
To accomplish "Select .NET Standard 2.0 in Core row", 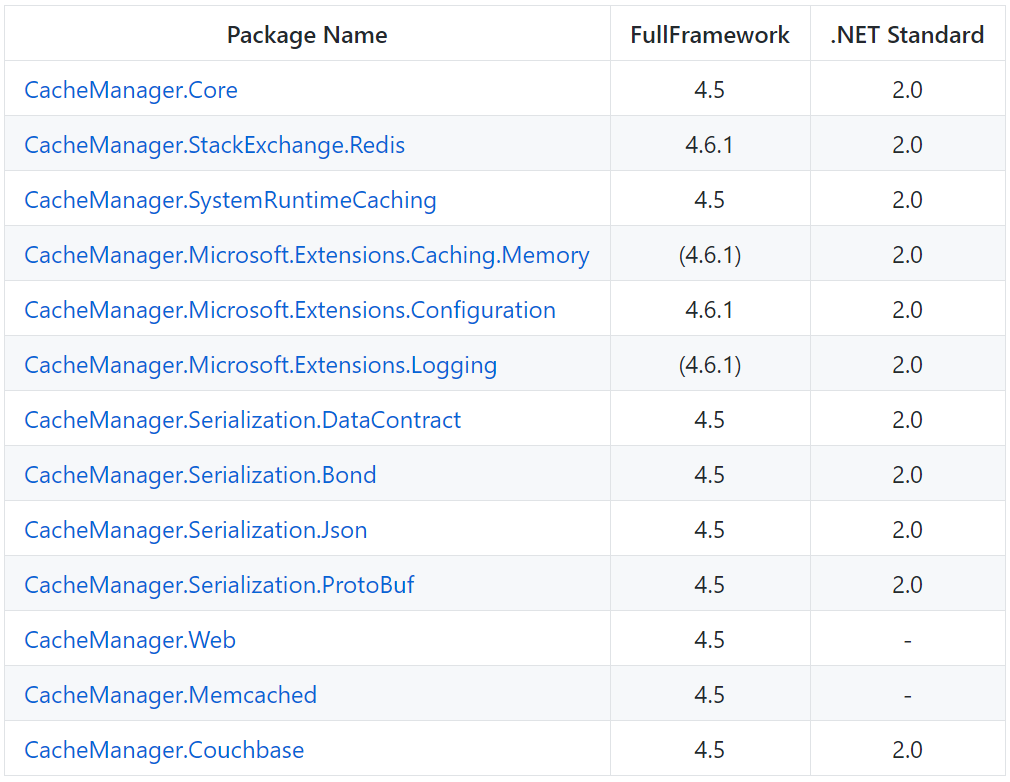I will coord(907,90).
